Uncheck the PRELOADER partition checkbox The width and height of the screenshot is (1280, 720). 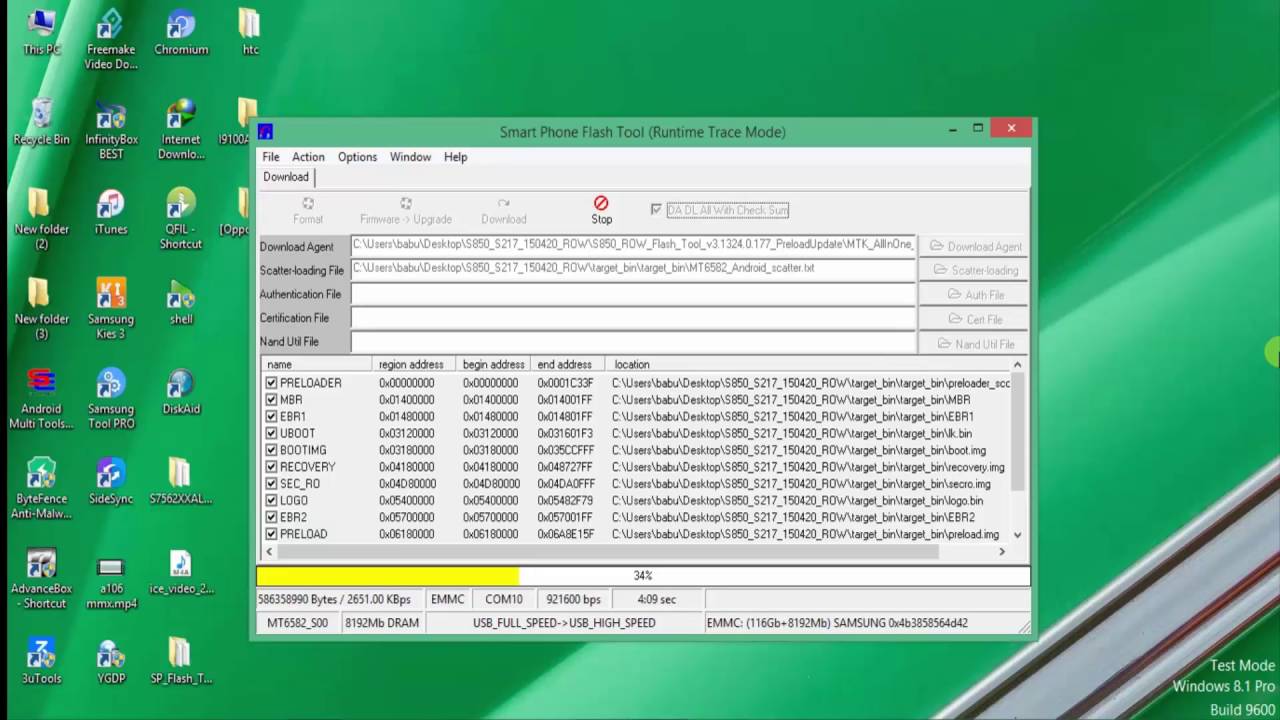point(271,383)
